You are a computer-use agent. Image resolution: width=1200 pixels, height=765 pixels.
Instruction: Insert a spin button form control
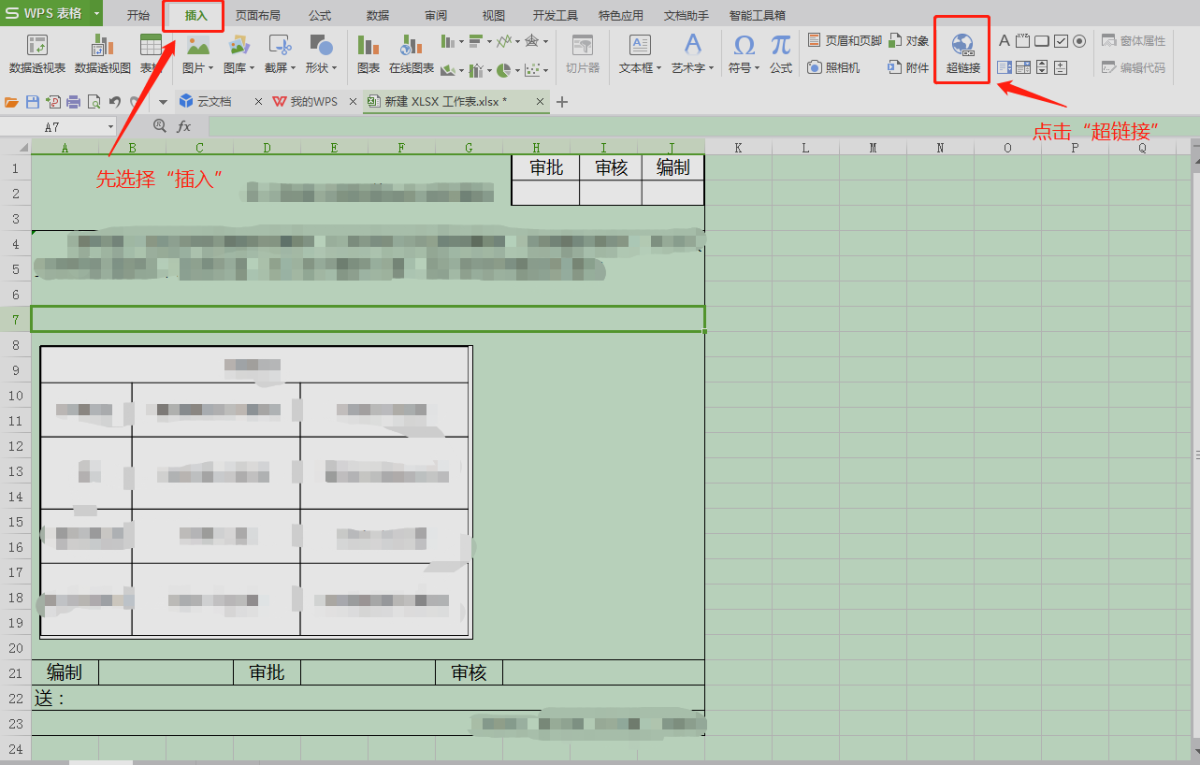tap(1042, 67)
